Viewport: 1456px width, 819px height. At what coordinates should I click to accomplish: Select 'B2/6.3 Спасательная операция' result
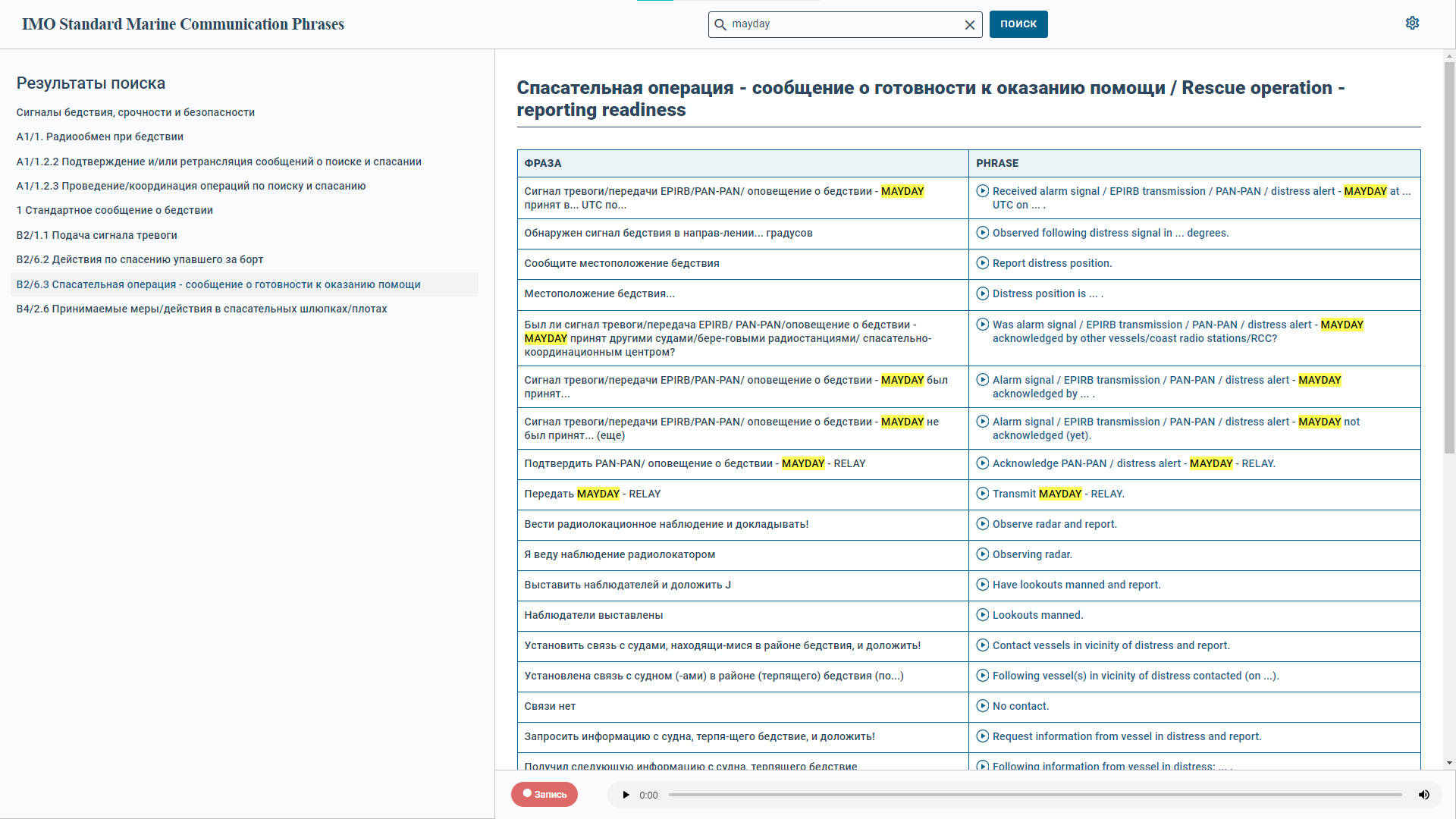point(244,284)
